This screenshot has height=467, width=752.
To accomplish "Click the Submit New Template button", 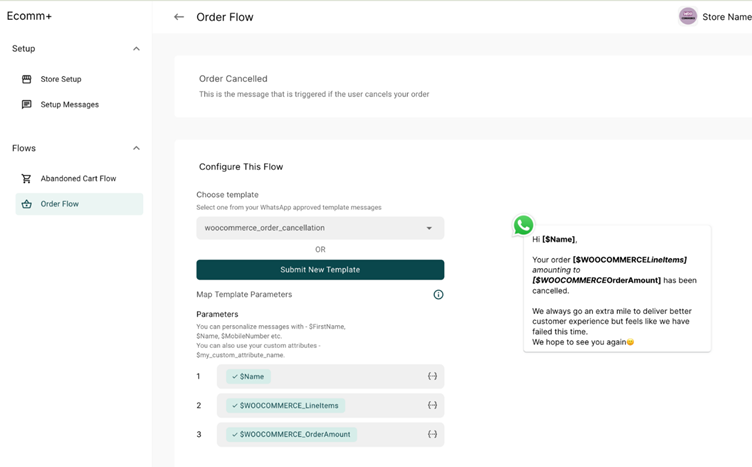I will point(320,269).
